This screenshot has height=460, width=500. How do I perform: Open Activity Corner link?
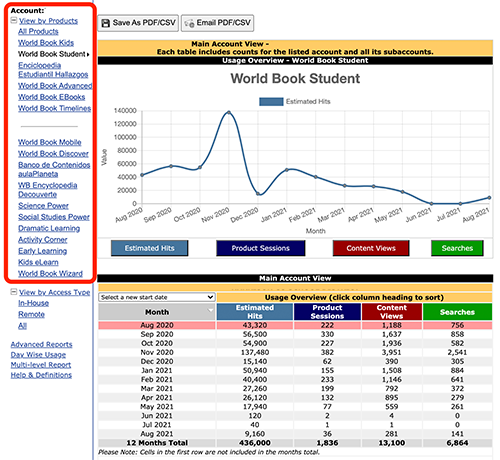(x=43, y=240)
